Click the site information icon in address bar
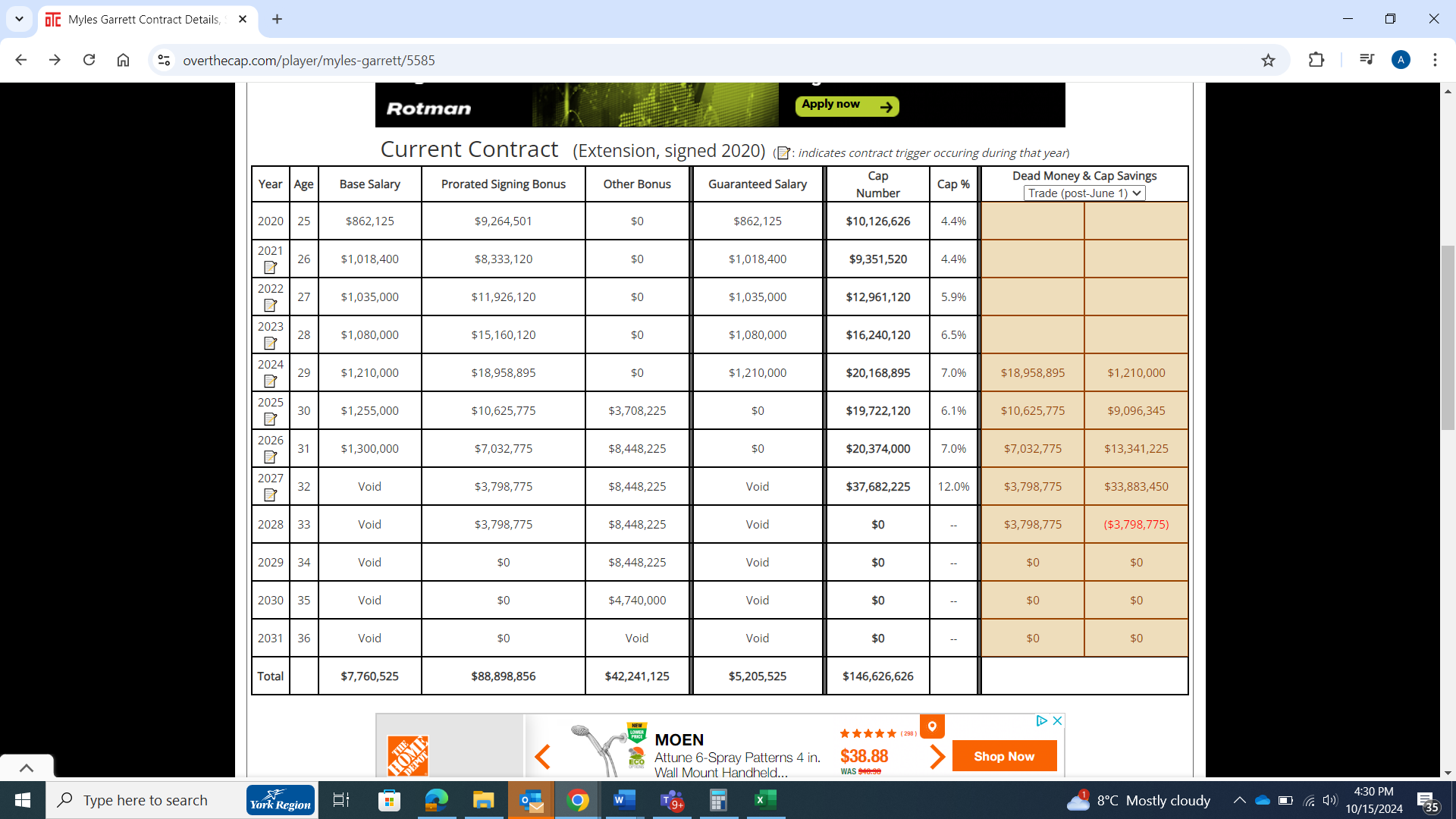1456x819 pixels. [x=164, y=60]
